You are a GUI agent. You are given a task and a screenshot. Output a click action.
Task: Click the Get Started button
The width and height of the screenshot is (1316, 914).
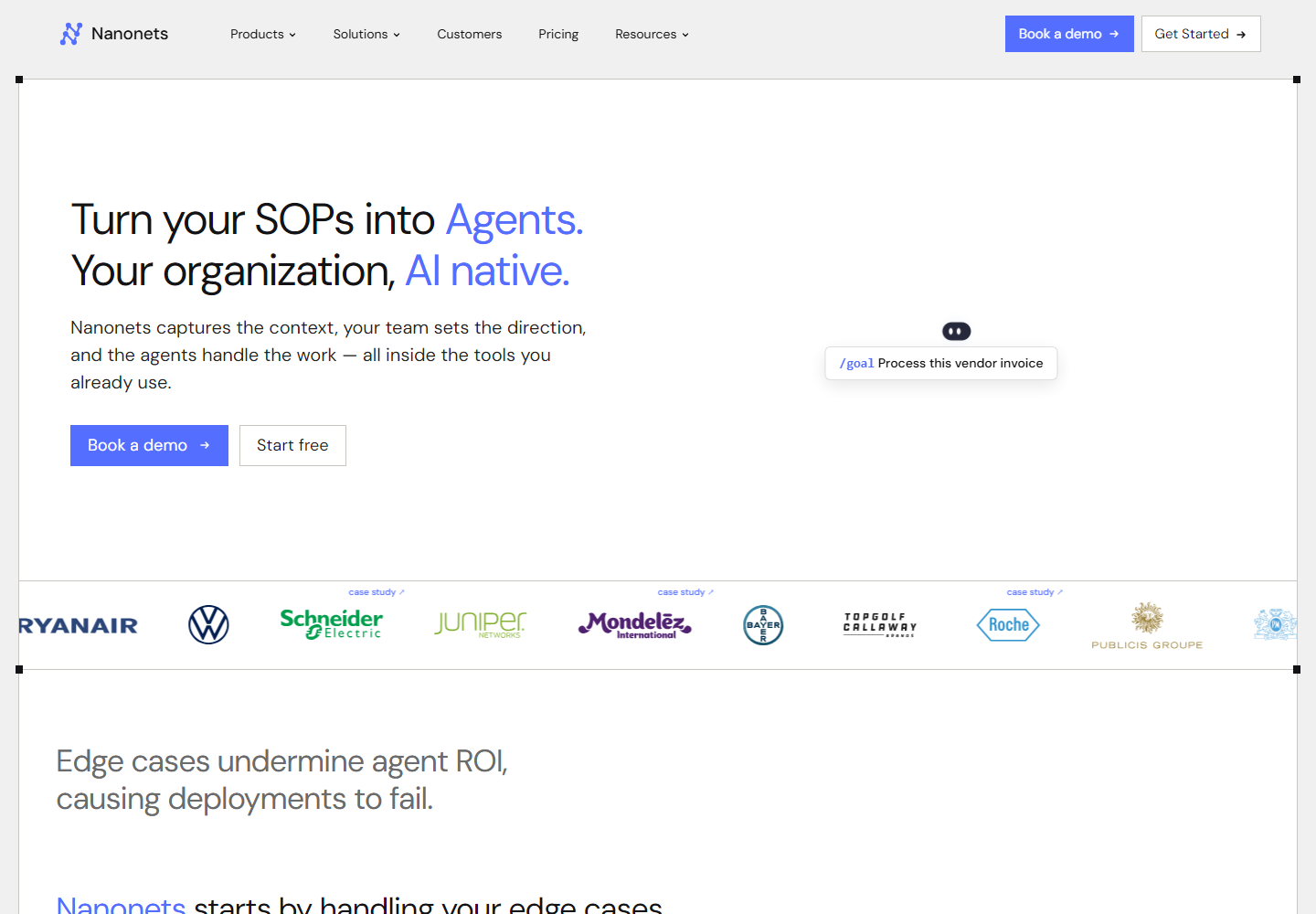(x=1201, y=34)
